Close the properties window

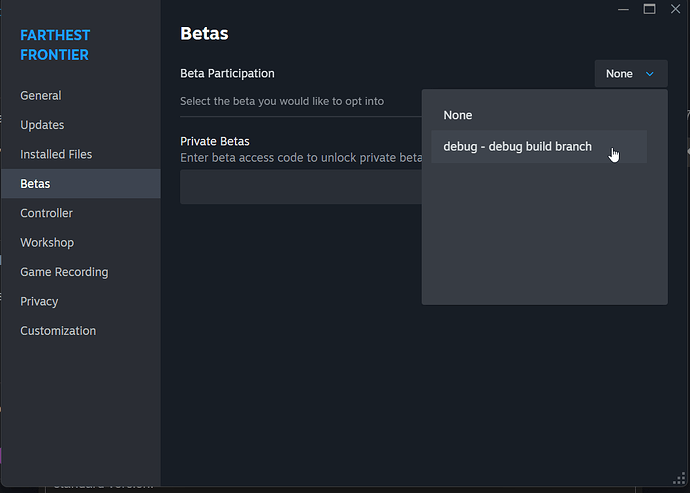(674, 9)
